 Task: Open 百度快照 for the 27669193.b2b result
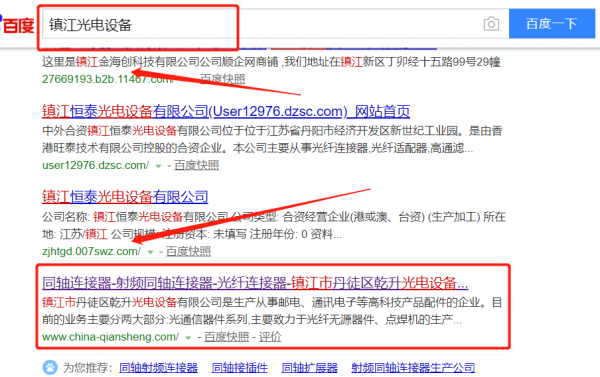tap(223, 79)
